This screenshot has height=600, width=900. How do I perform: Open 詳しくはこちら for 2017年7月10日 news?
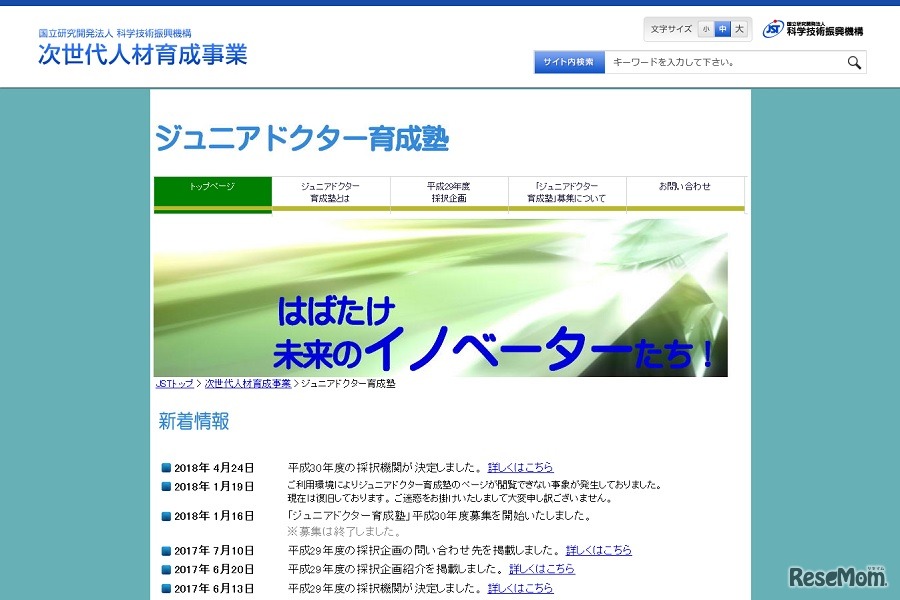(x=599, y=550)
